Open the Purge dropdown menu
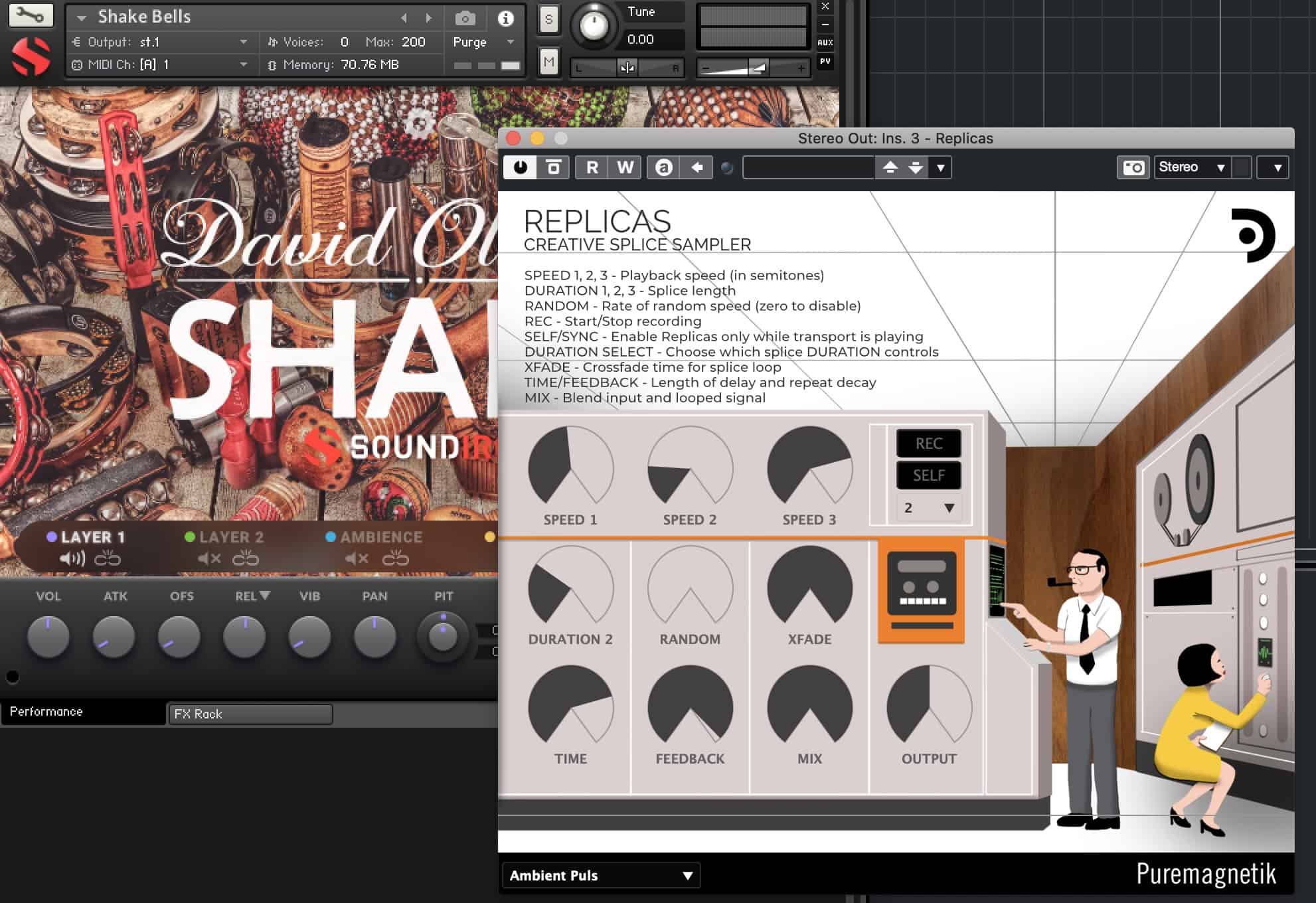The image size is (1316, 903). tap(484, 42)
